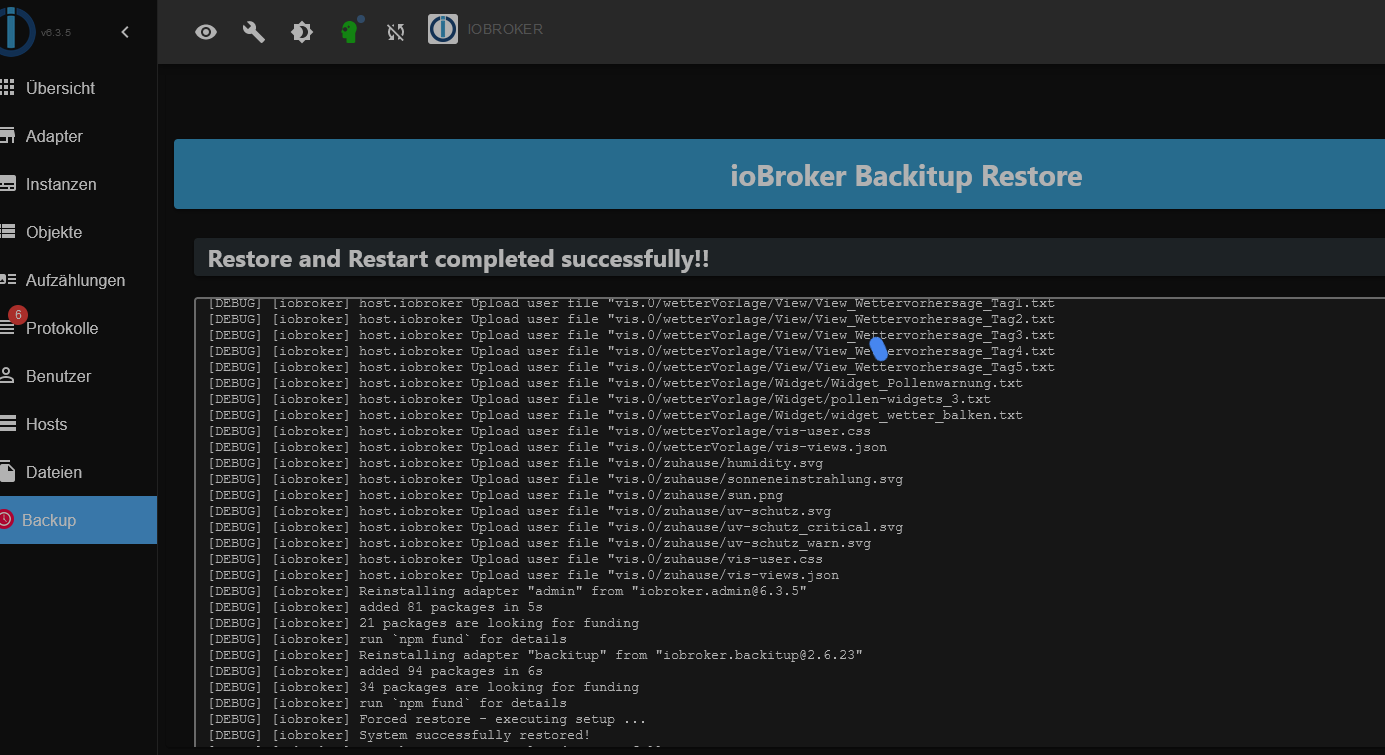Click the Adapter store icon
This screenshot has width=1385, height=755.
(x=6, y=136)
